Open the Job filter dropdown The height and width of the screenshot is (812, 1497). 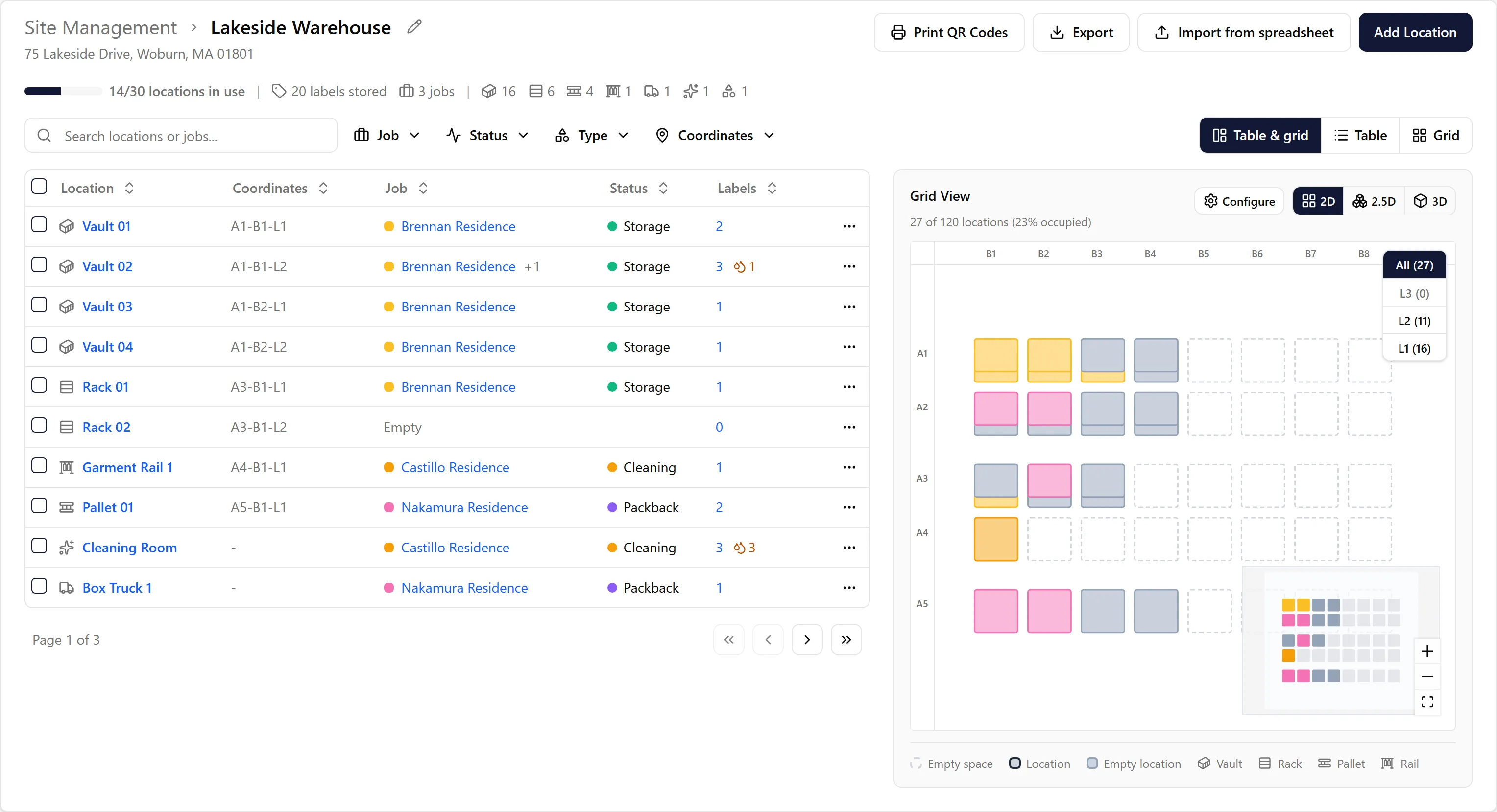pyautogui.click(x=387, y=135)
